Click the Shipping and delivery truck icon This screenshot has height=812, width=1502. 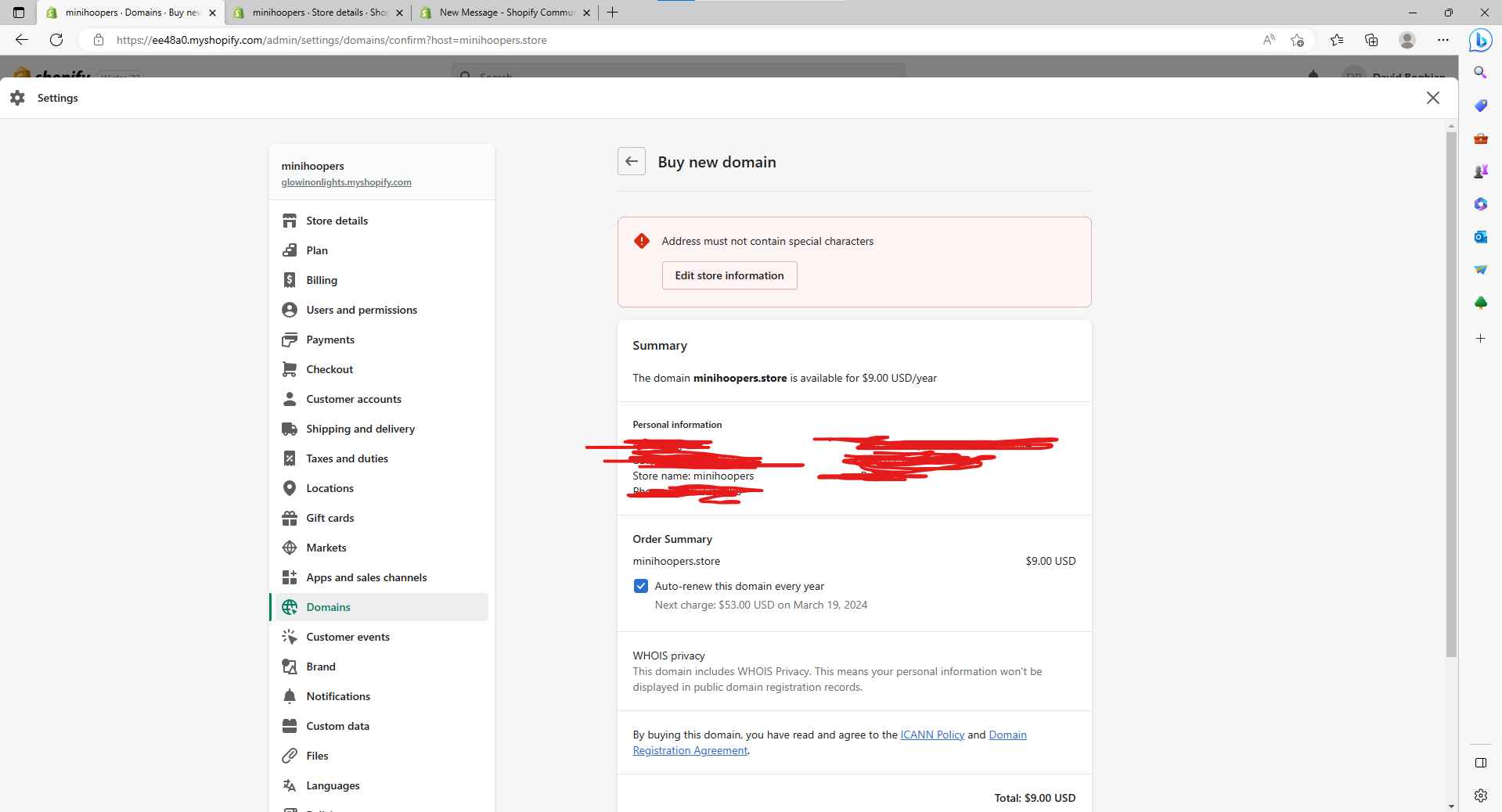290,429
